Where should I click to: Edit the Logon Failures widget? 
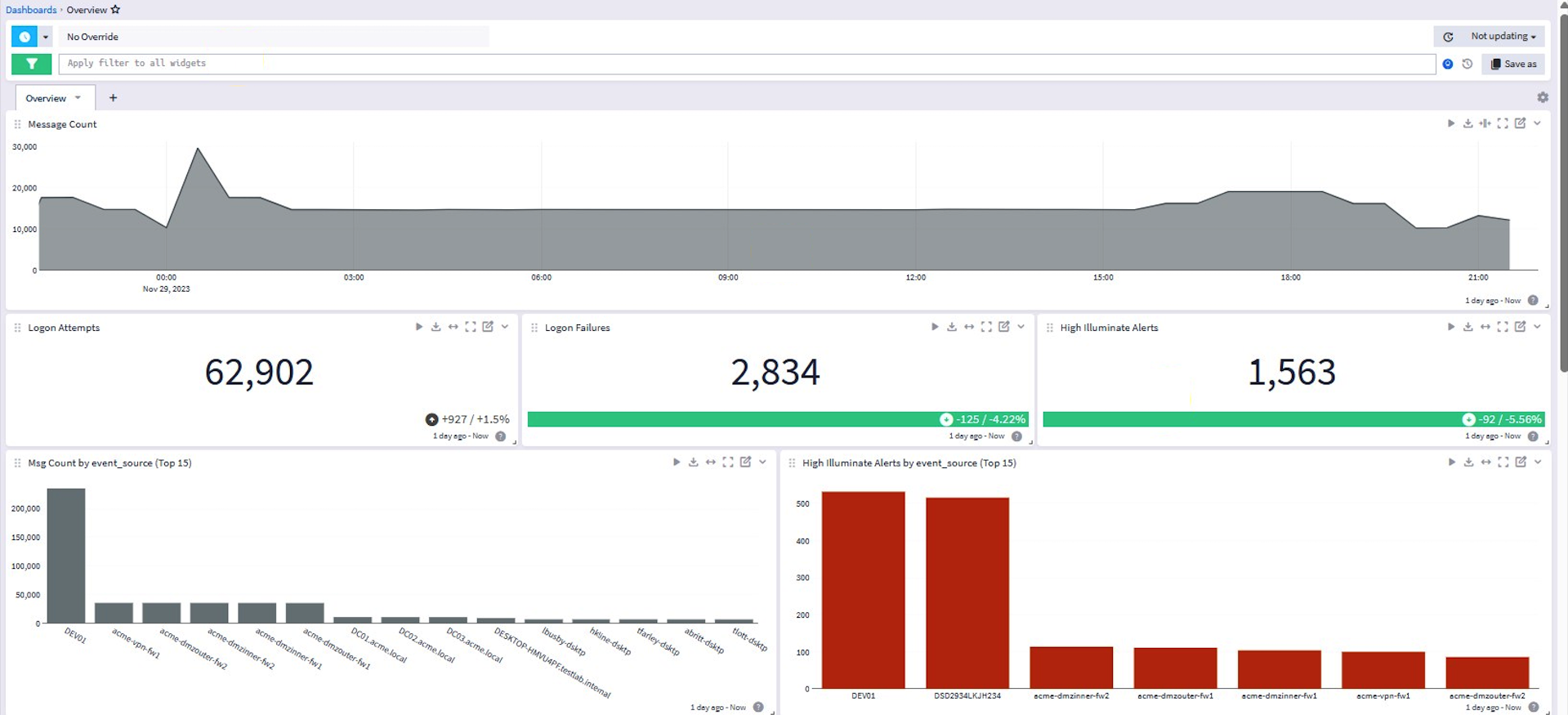click(1003, 327)
